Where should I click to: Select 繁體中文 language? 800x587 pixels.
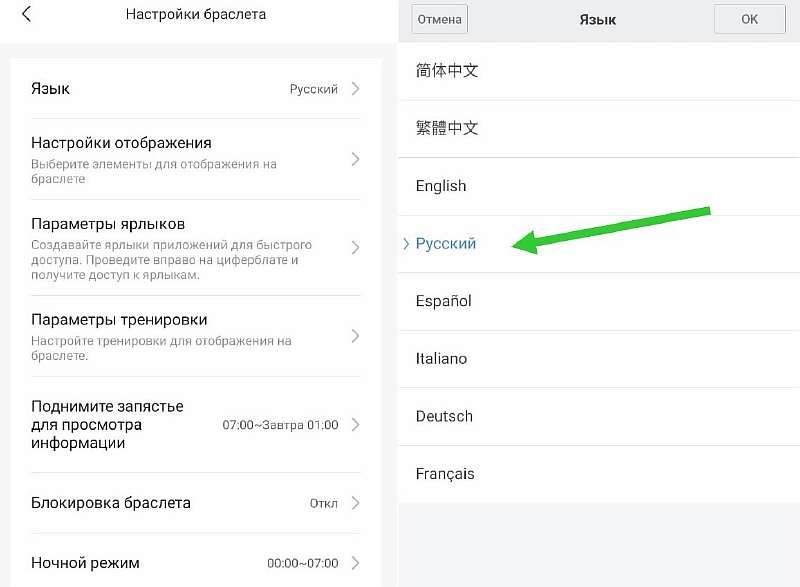click(x=447, y=128)
